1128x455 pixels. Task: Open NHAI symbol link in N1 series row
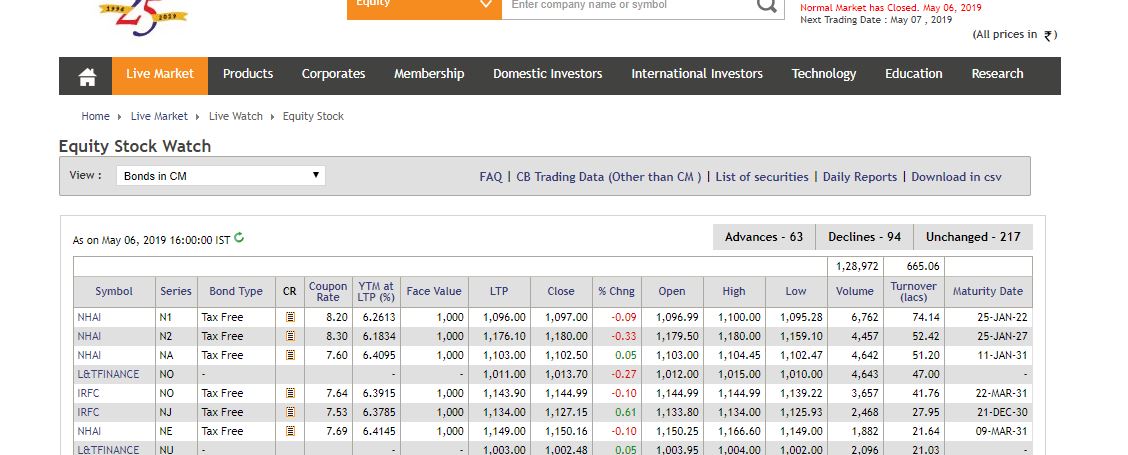tap(89, 317)
